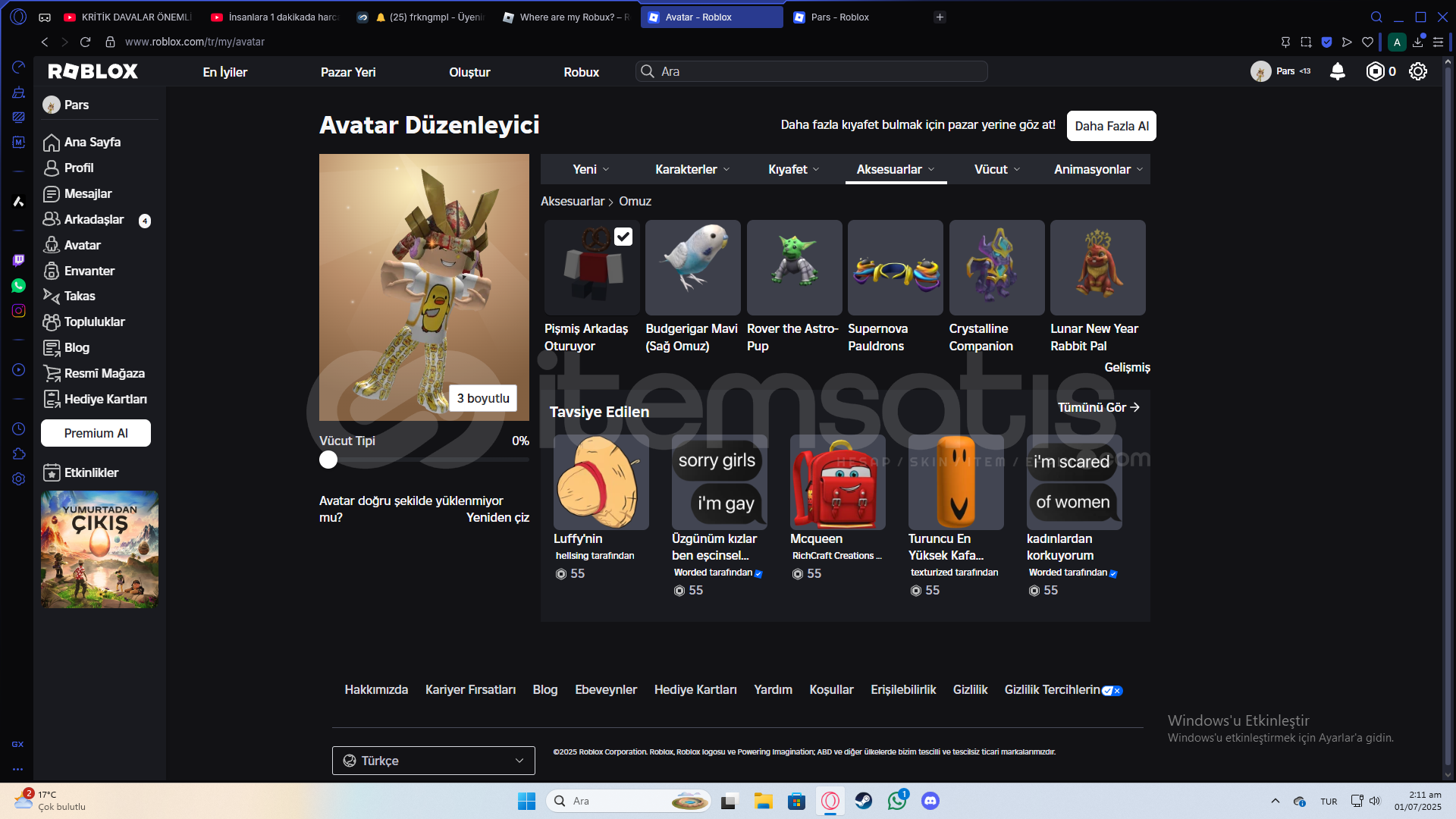Screen dimensions: 1456x819
Task: Open Takas in the sidebar
Action: coord(80,296)
